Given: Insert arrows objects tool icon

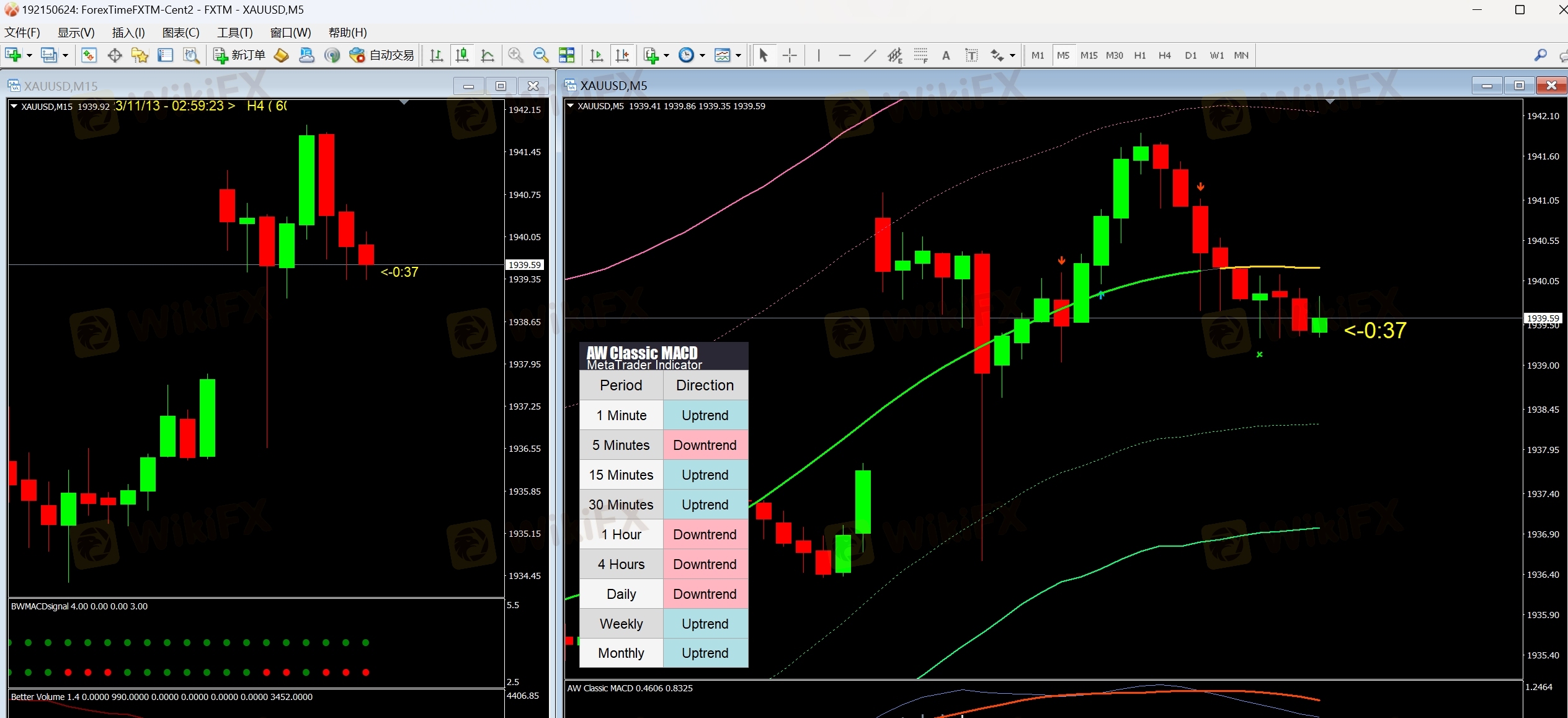Looking at the screenshot, I should (x=997, y=55).
